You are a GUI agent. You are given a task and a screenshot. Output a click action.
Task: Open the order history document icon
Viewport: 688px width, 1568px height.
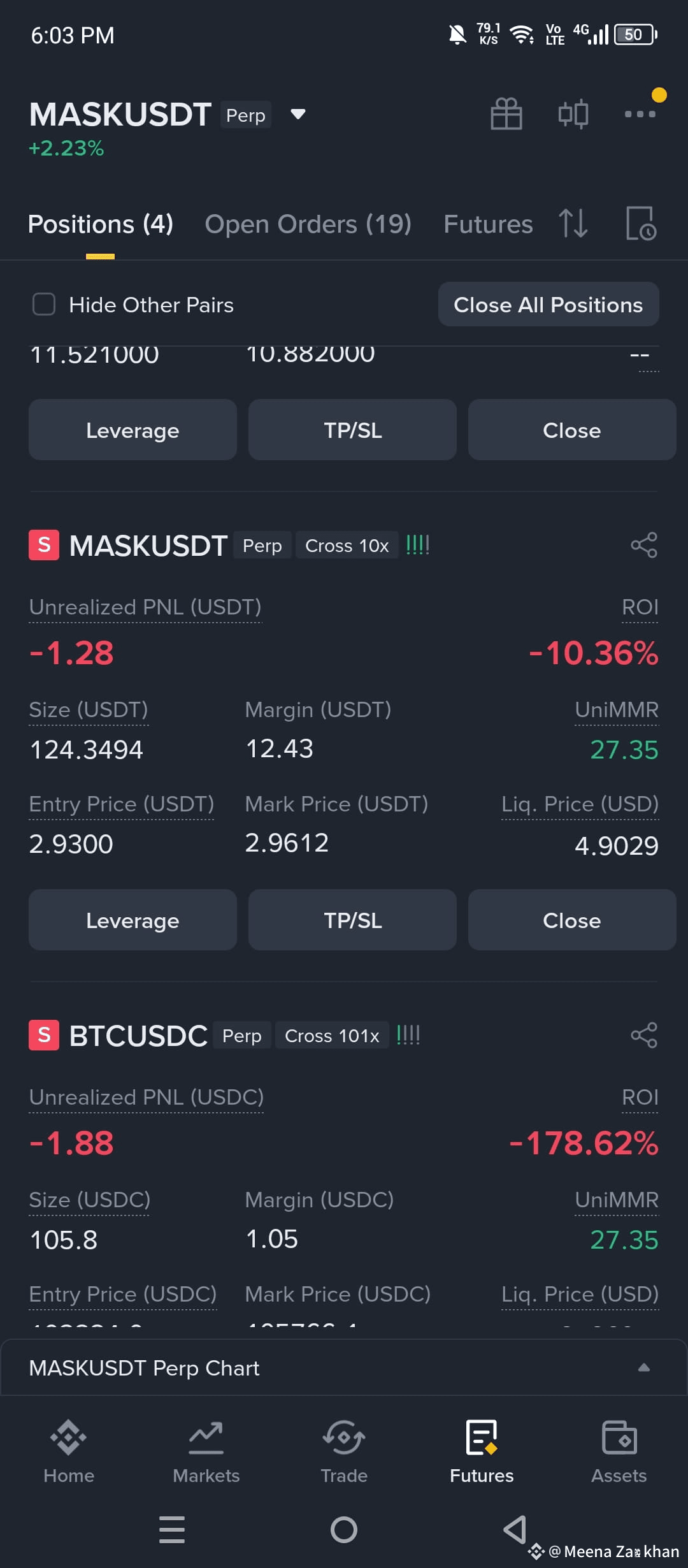(x=641, y=224)
